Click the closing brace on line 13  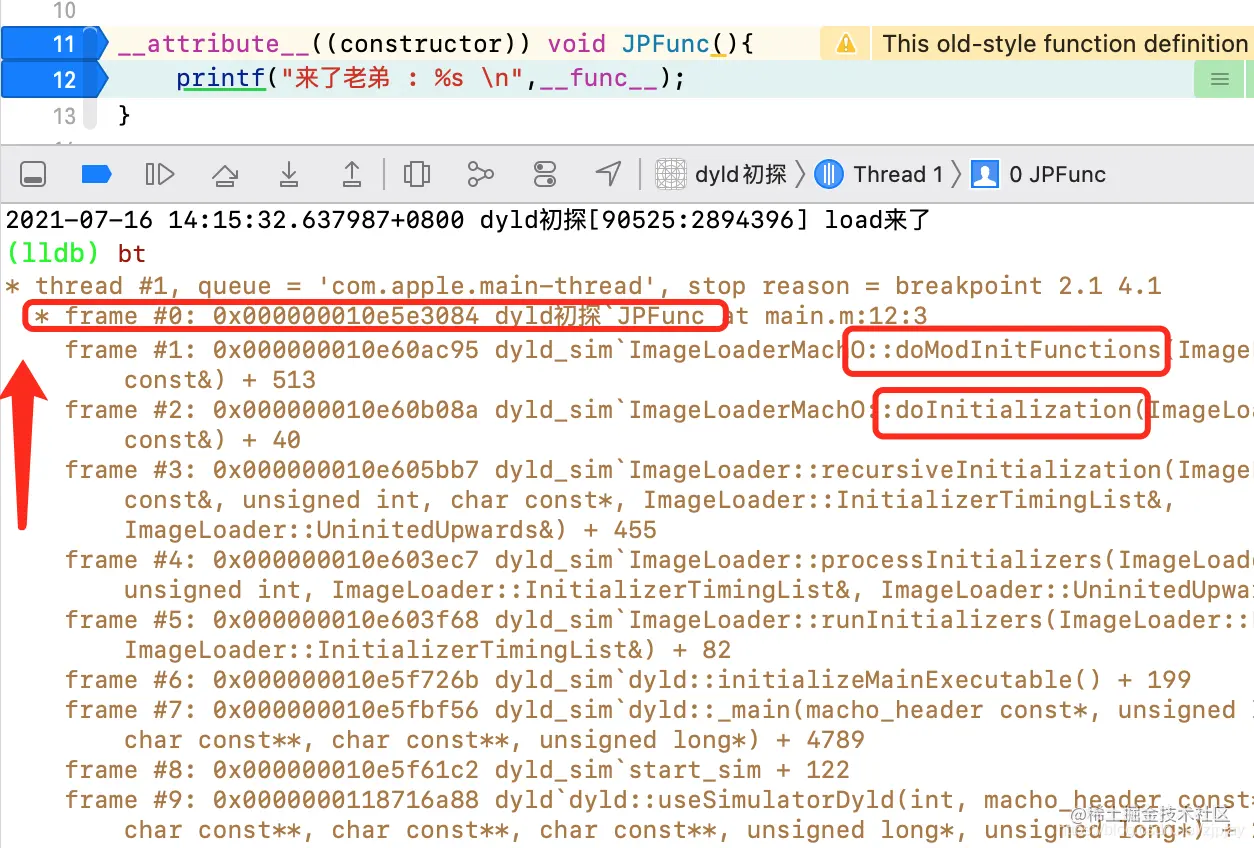(124, 116)
